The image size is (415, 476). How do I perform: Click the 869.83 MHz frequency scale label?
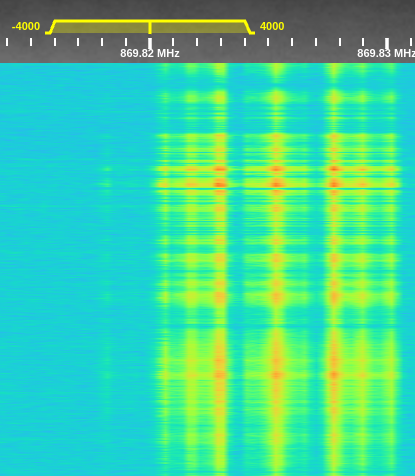386,53
